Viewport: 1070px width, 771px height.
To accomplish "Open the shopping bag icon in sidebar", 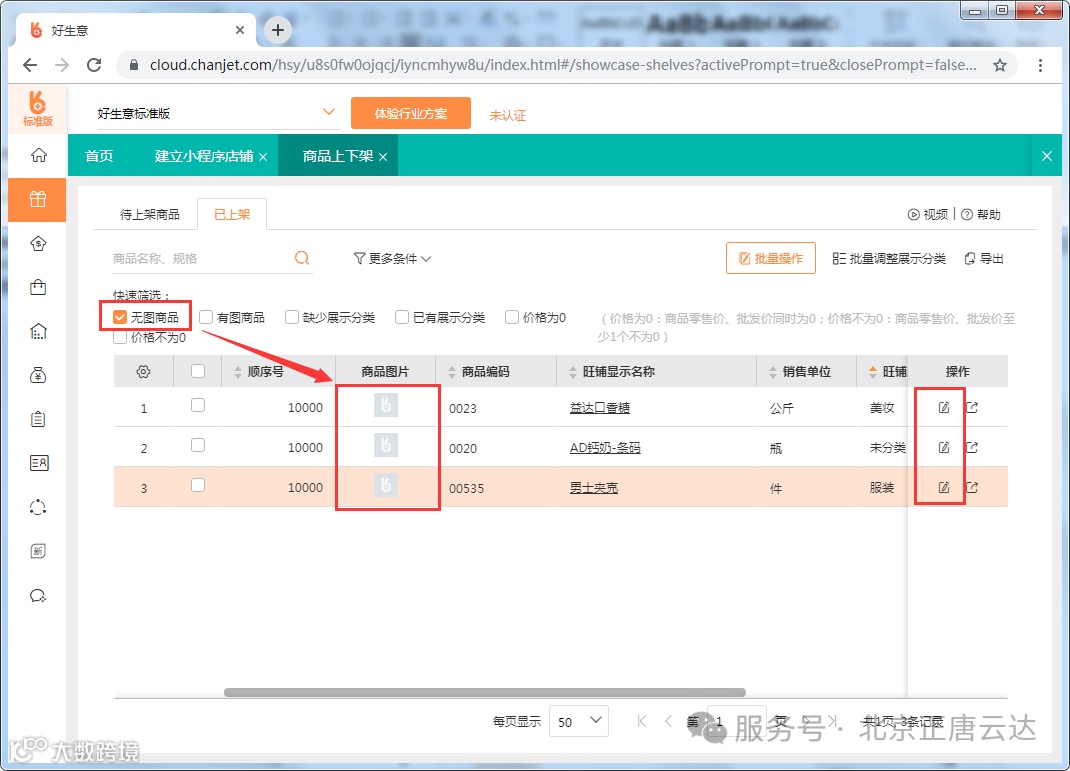I will (x=38, y=287).
